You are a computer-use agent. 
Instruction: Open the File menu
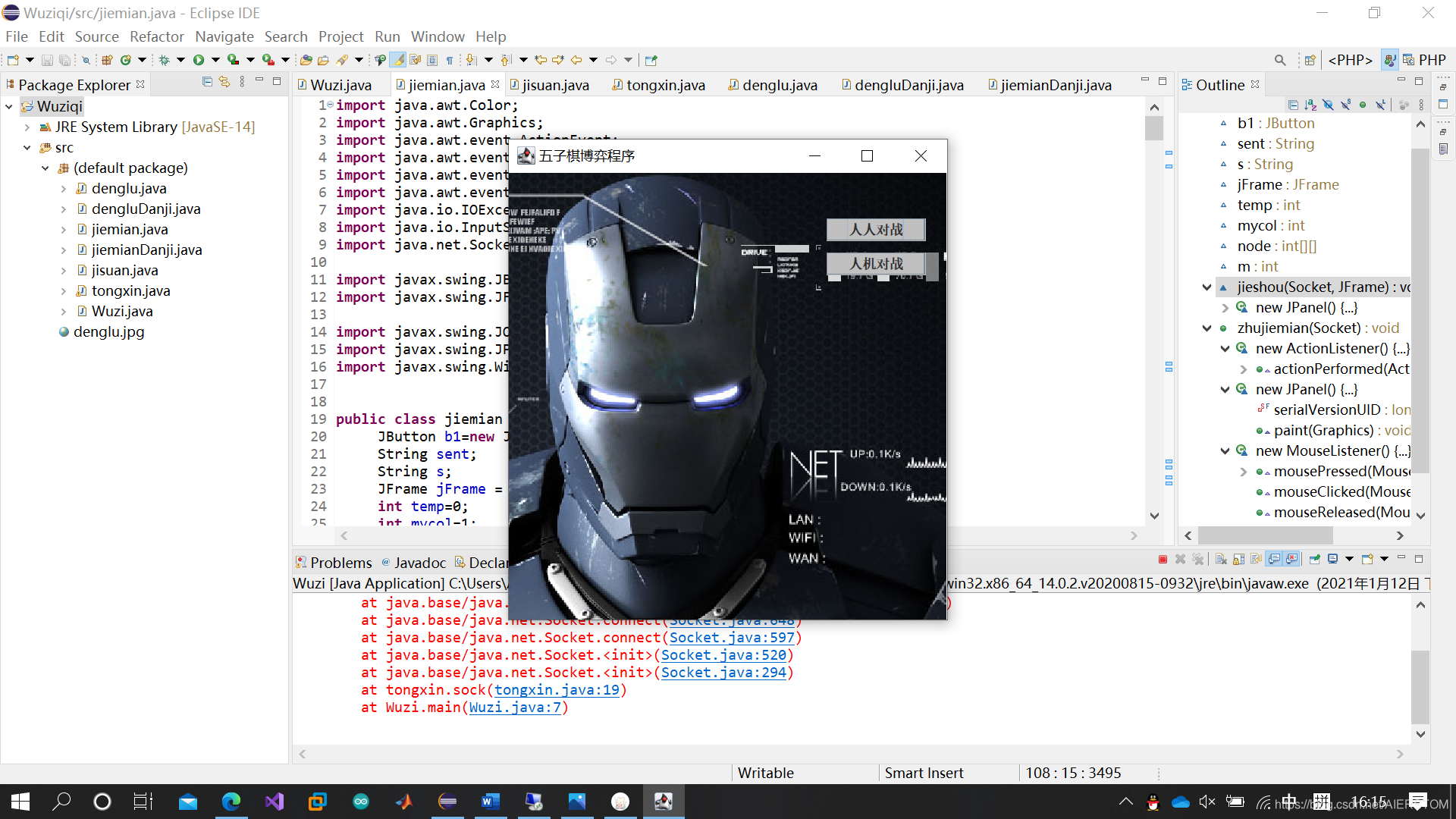[16, 36]
